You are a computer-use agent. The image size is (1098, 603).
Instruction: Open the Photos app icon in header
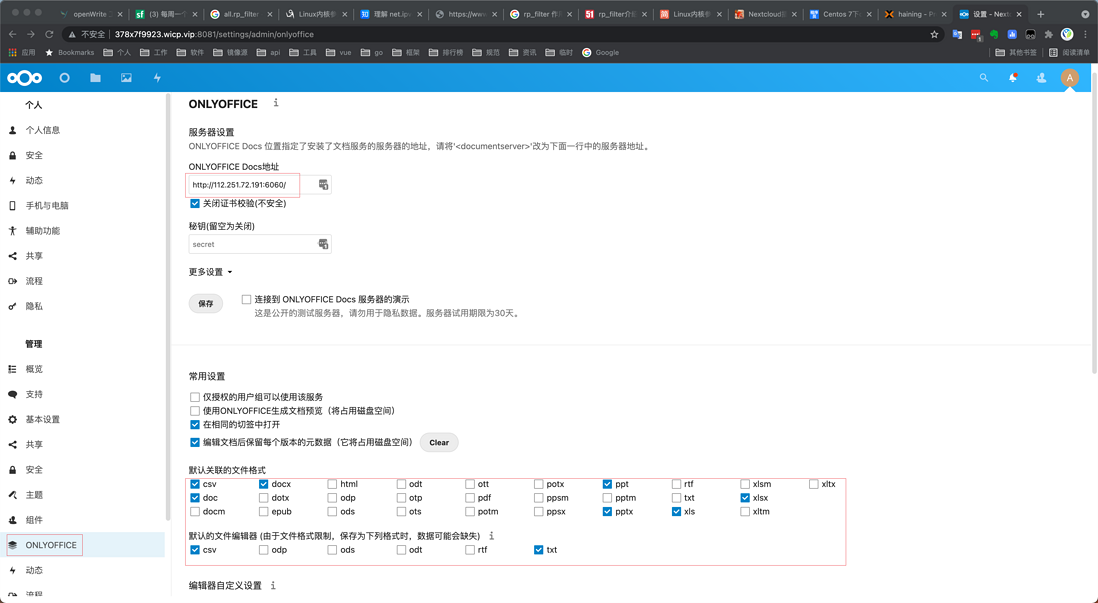[x=126, y=77]
